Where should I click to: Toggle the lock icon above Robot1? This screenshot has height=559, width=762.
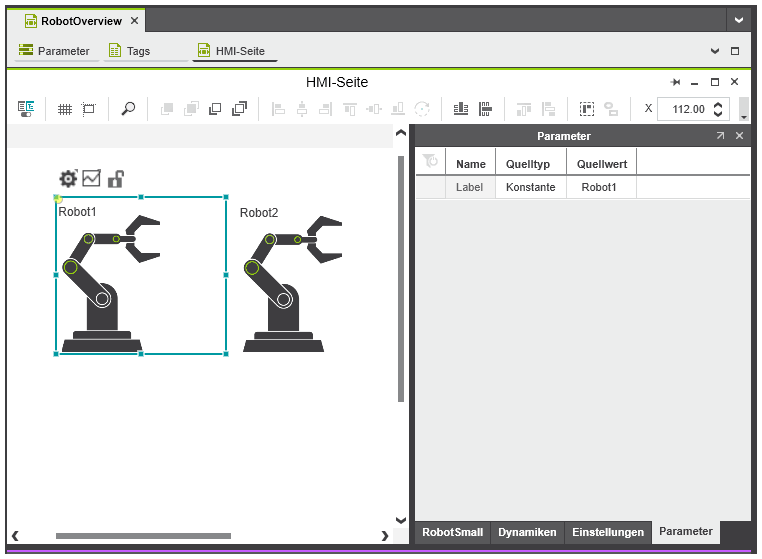116,179
